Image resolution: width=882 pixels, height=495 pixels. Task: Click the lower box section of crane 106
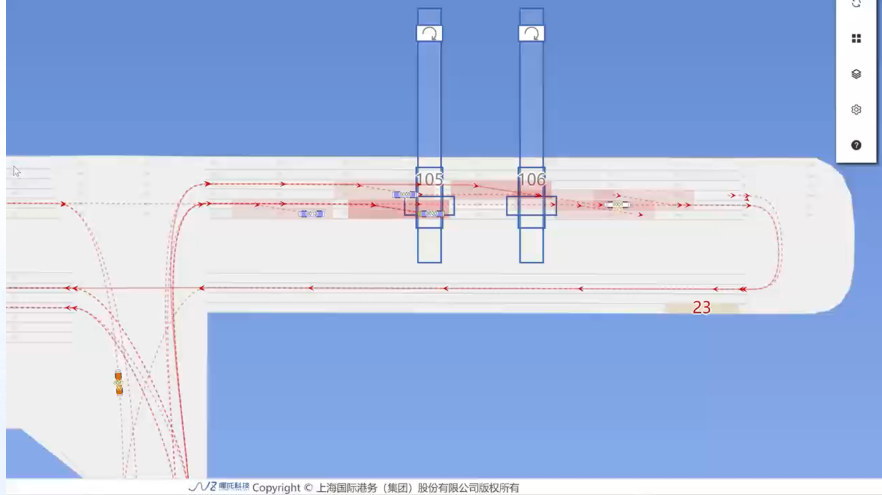click(531, 245)
